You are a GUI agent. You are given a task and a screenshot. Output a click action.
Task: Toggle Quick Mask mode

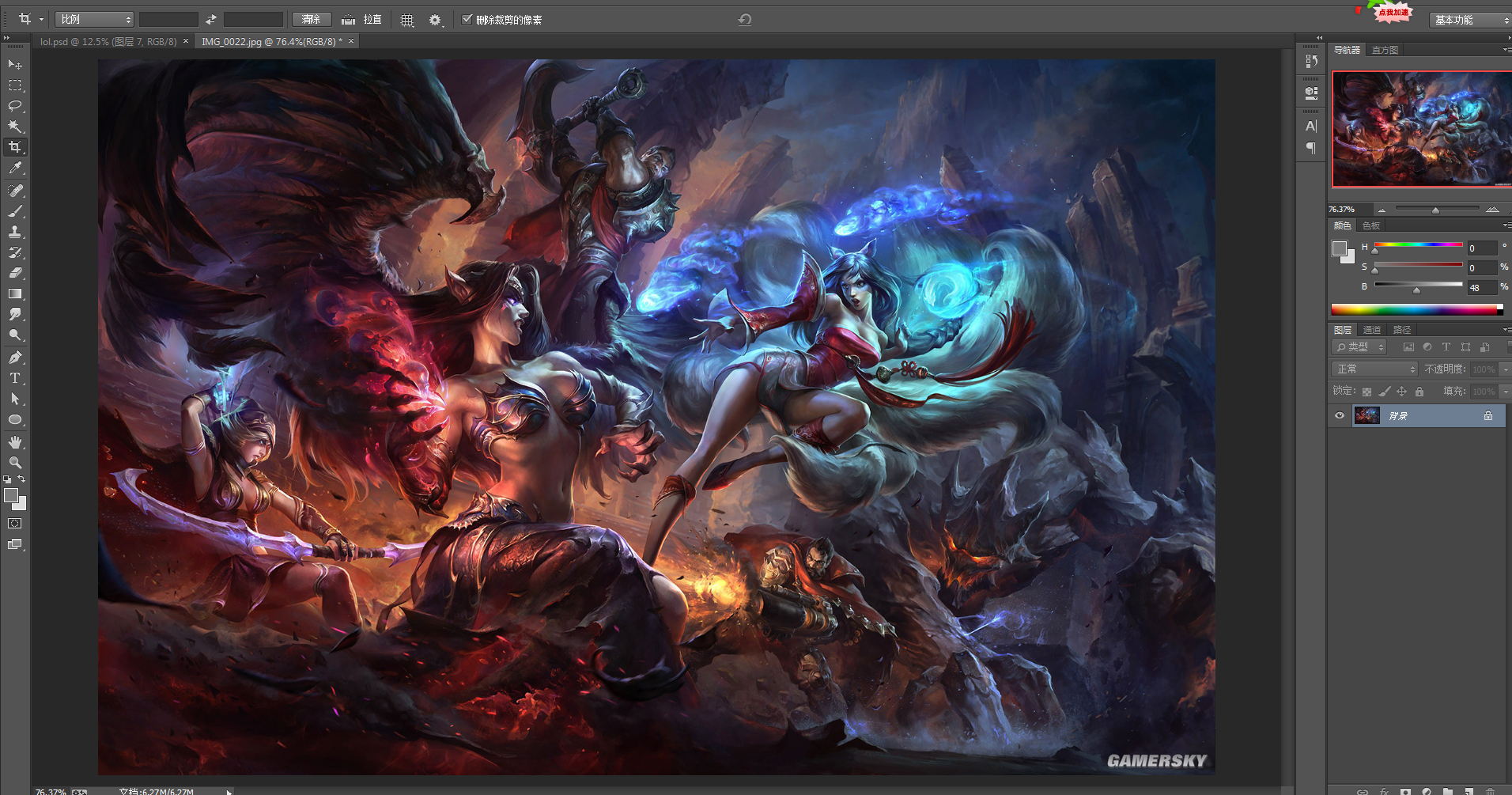15,523
